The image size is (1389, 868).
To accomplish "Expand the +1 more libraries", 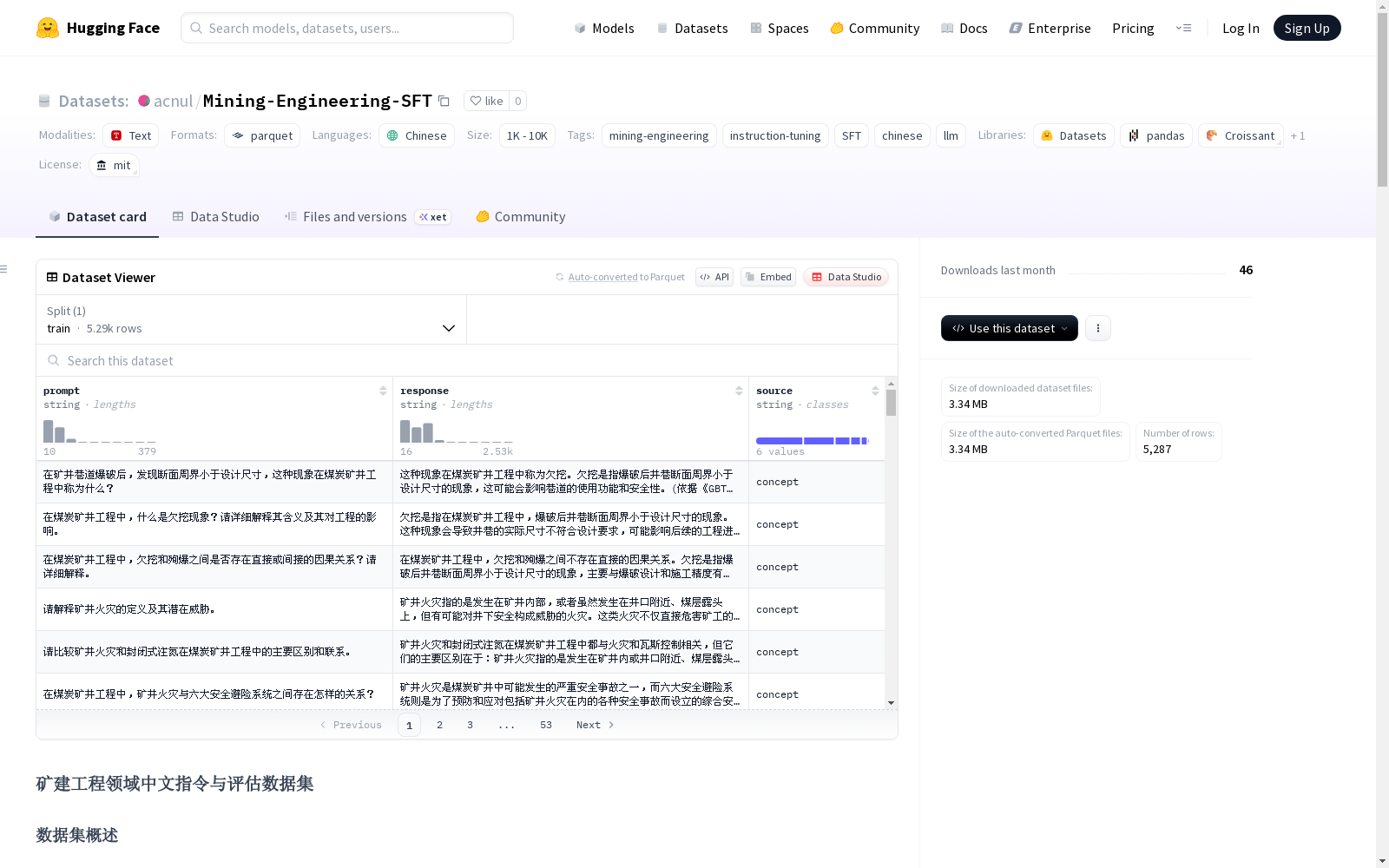I will (x=1298, y=135).
